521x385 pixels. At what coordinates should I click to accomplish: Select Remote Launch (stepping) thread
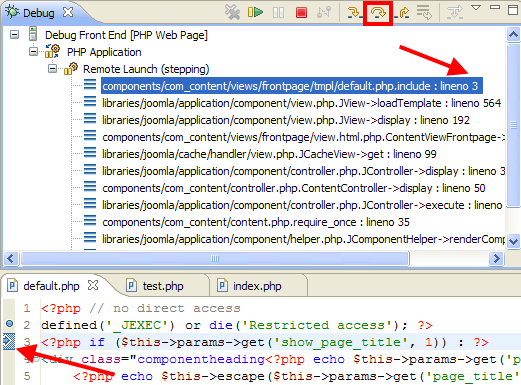coord(146,69)
